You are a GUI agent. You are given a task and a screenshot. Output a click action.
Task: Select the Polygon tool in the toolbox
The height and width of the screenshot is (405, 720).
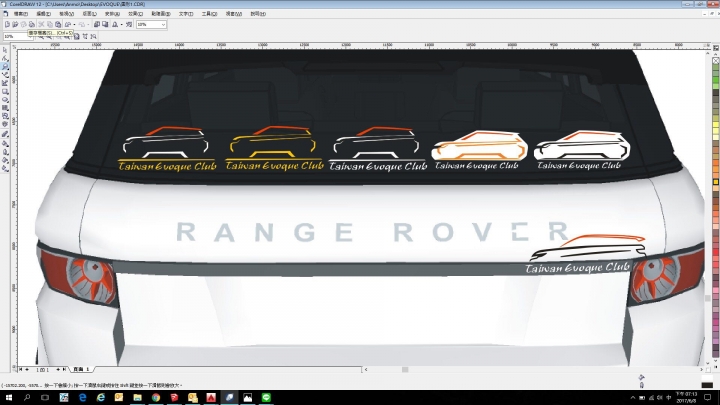pyautogui.click(x=5, y=108)
